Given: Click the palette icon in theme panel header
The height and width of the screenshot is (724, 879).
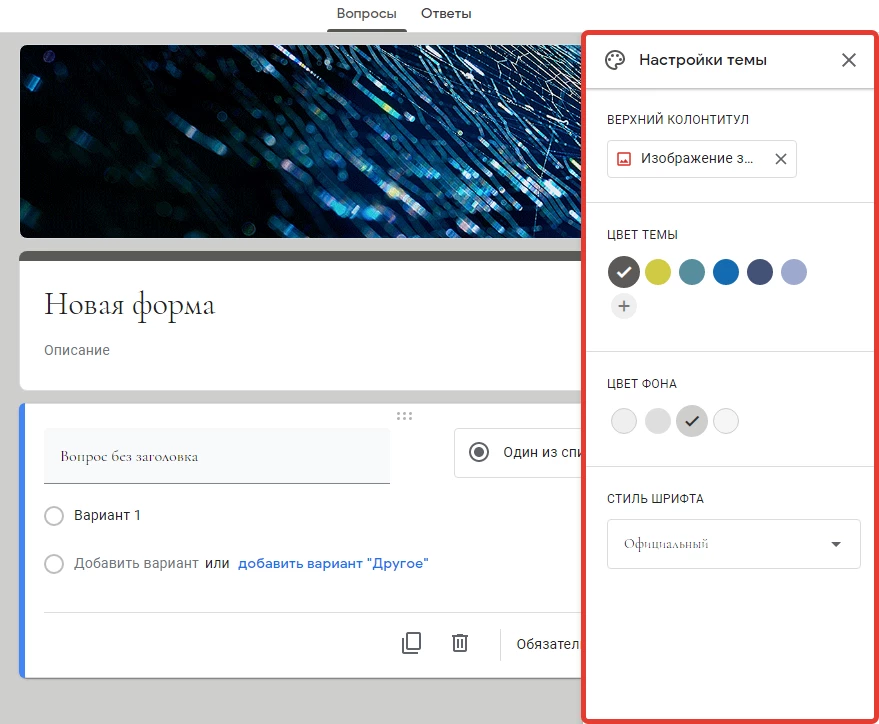Looking at the screenshot, I should click(615, 60).
